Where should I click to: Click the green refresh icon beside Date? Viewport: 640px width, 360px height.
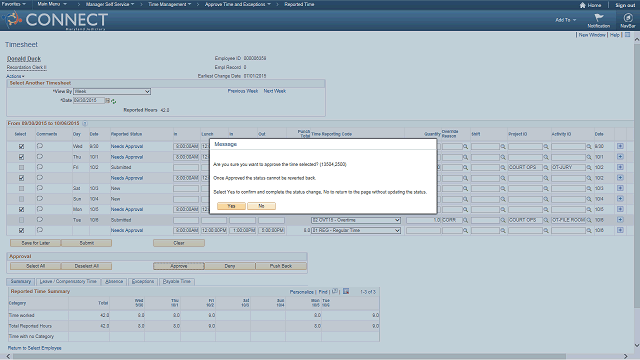(113, 101)
